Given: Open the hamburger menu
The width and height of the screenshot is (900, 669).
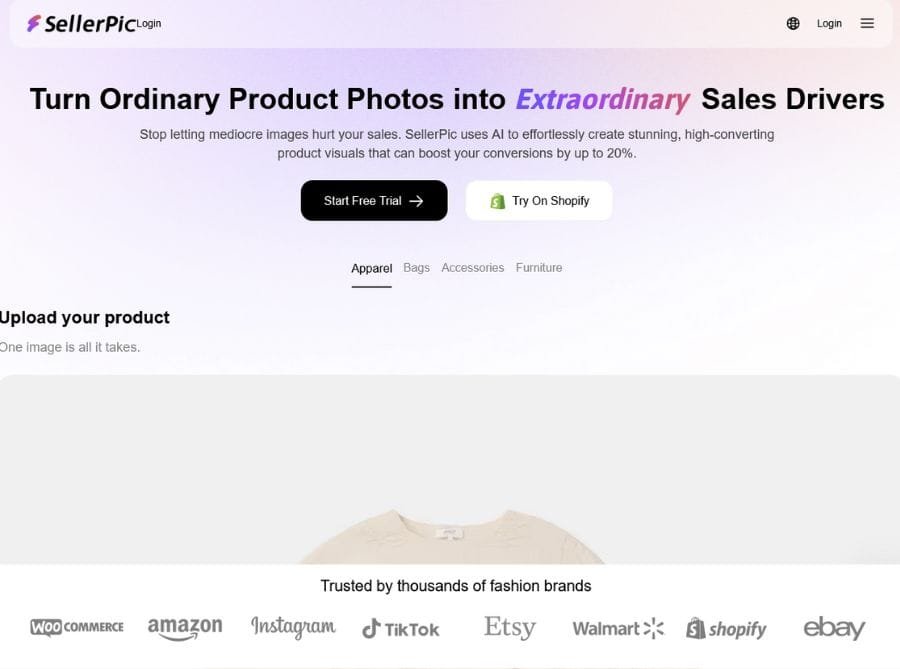Looking at the screenshot, I should (867, 23).
